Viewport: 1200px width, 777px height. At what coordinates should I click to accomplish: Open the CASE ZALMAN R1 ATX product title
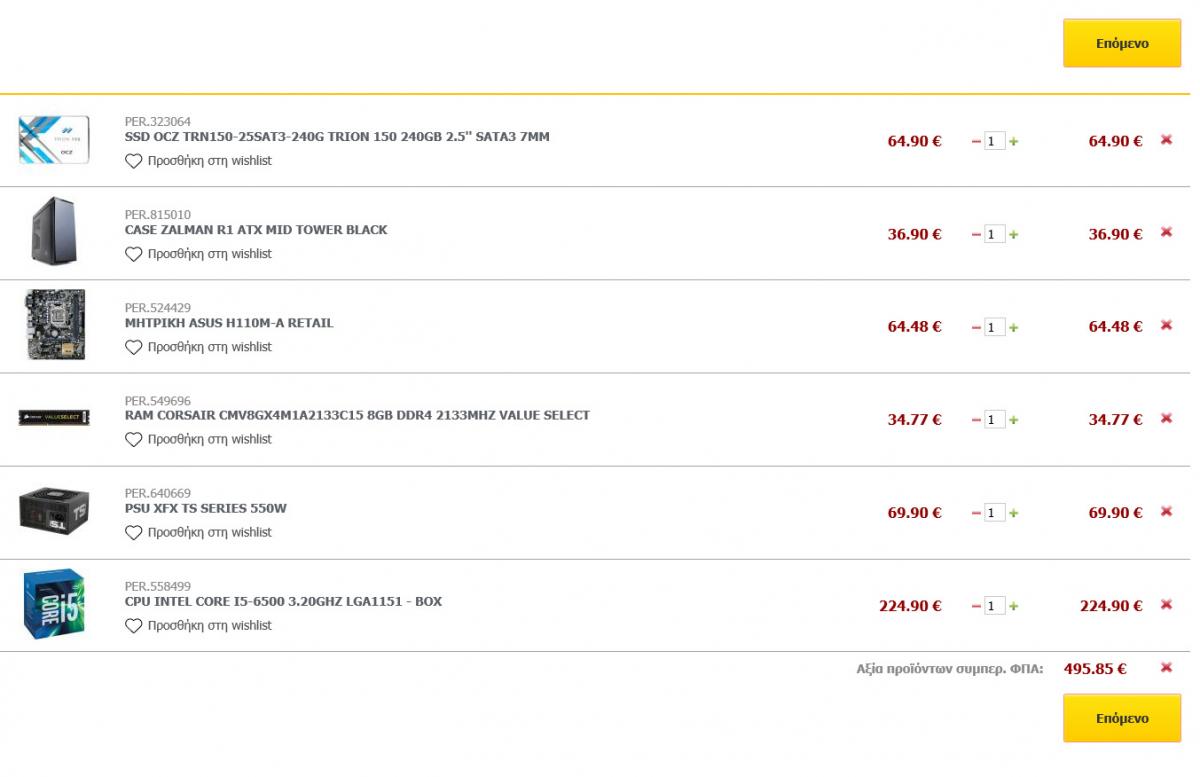point(256,230)
